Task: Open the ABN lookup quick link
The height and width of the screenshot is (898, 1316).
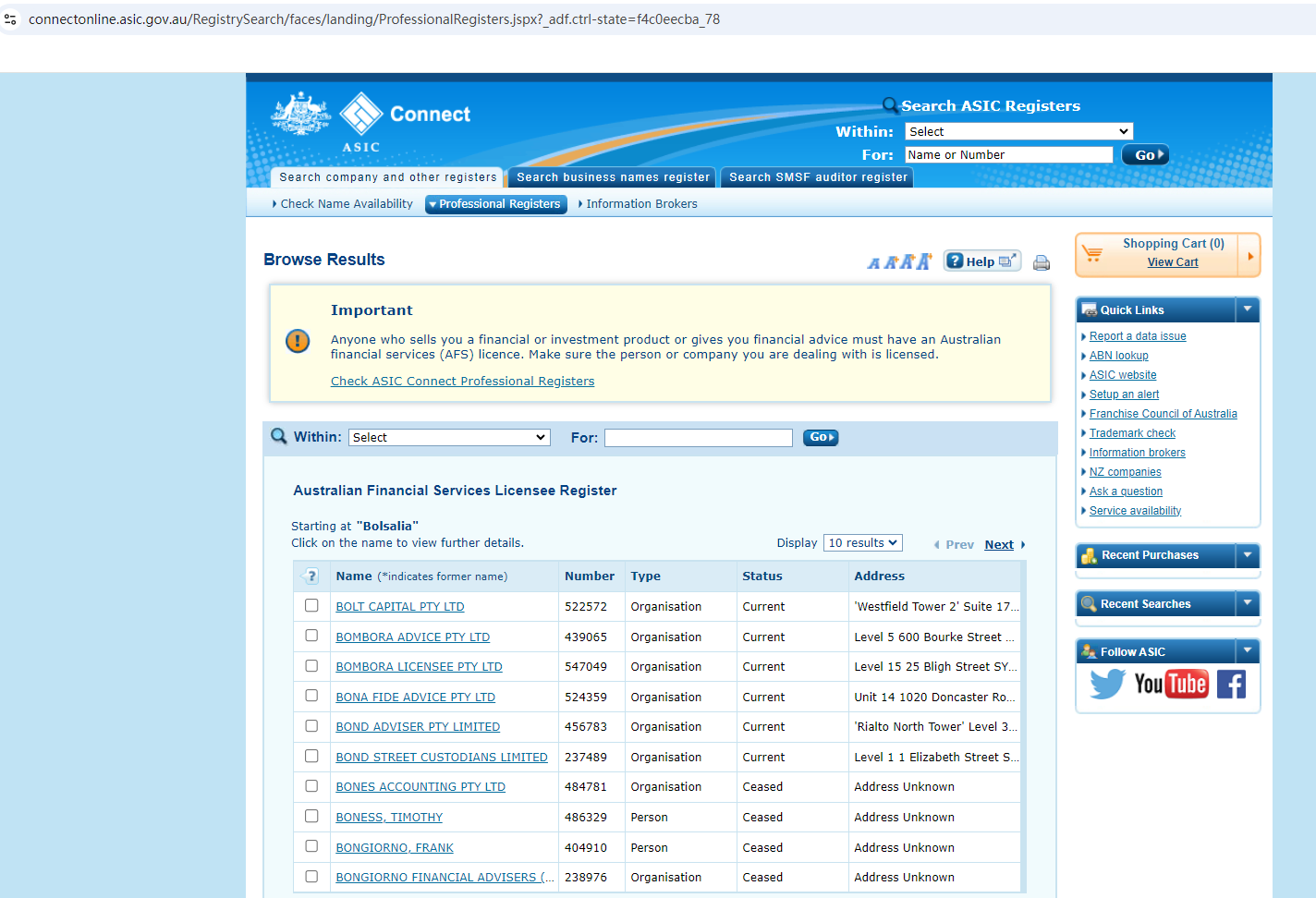Action: 1119,356
